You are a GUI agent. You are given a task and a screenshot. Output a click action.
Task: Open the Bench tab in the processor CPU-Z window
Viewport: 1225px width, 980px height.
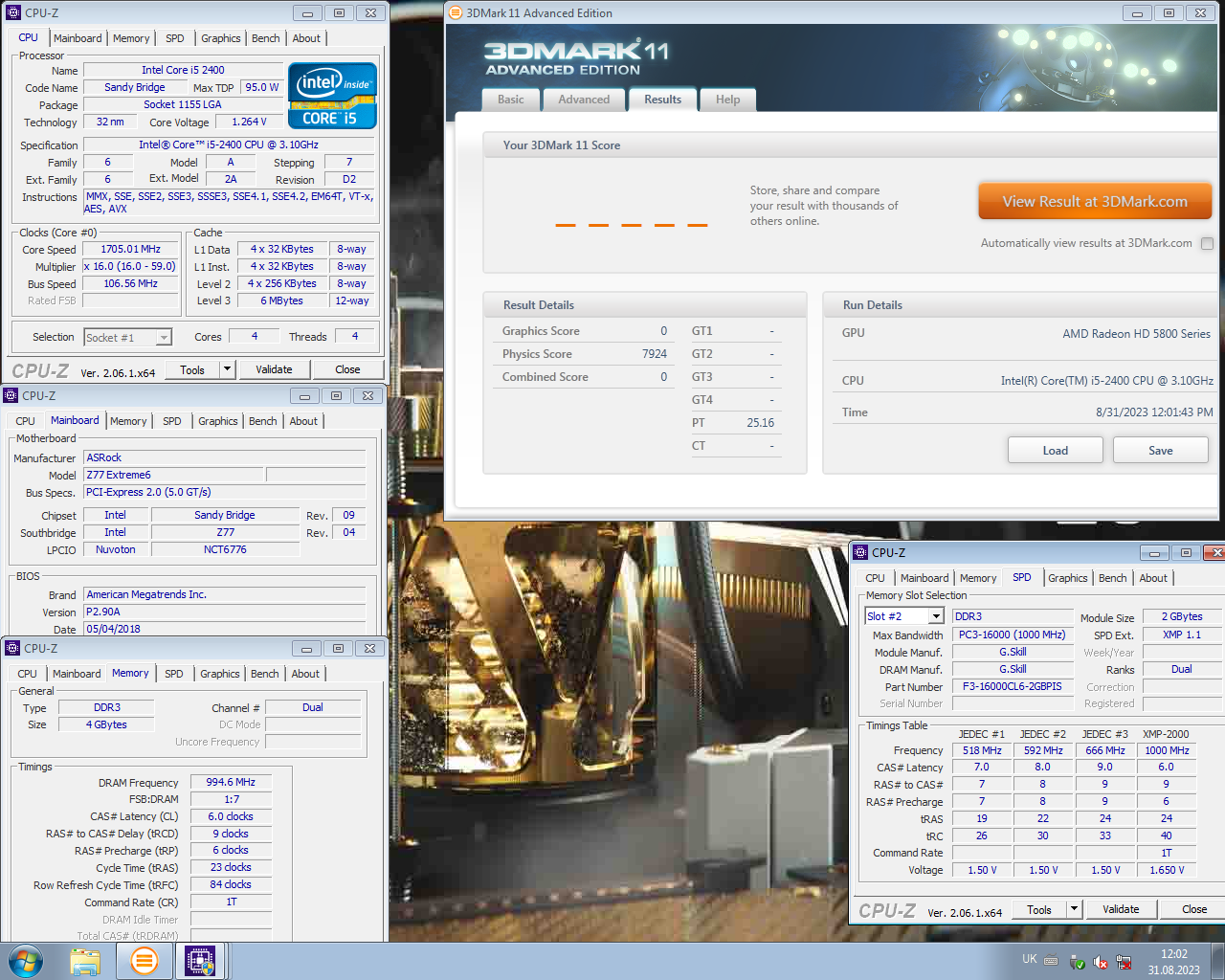point(266,38)
